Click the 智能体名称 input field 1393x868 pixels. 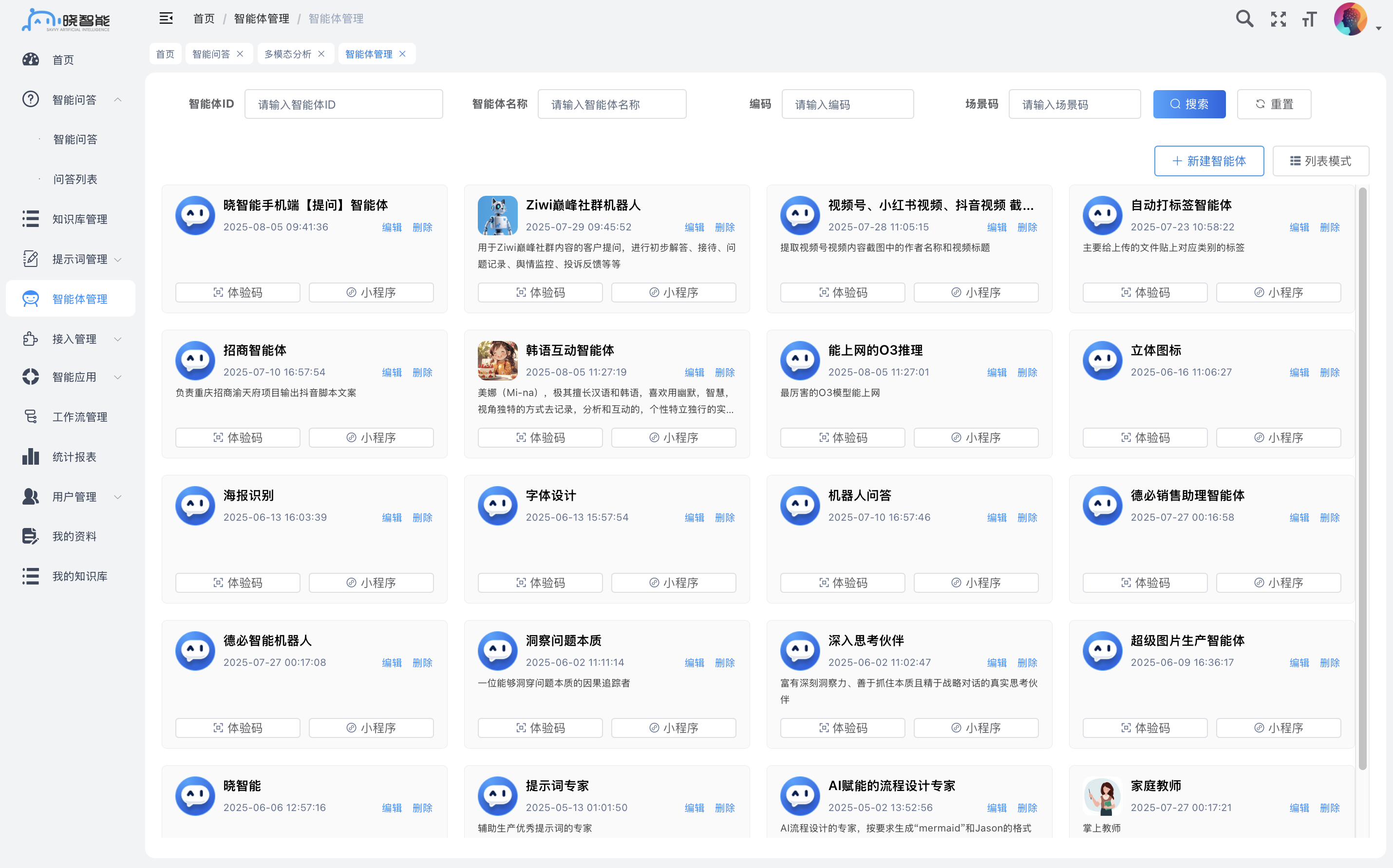(611, 104)
